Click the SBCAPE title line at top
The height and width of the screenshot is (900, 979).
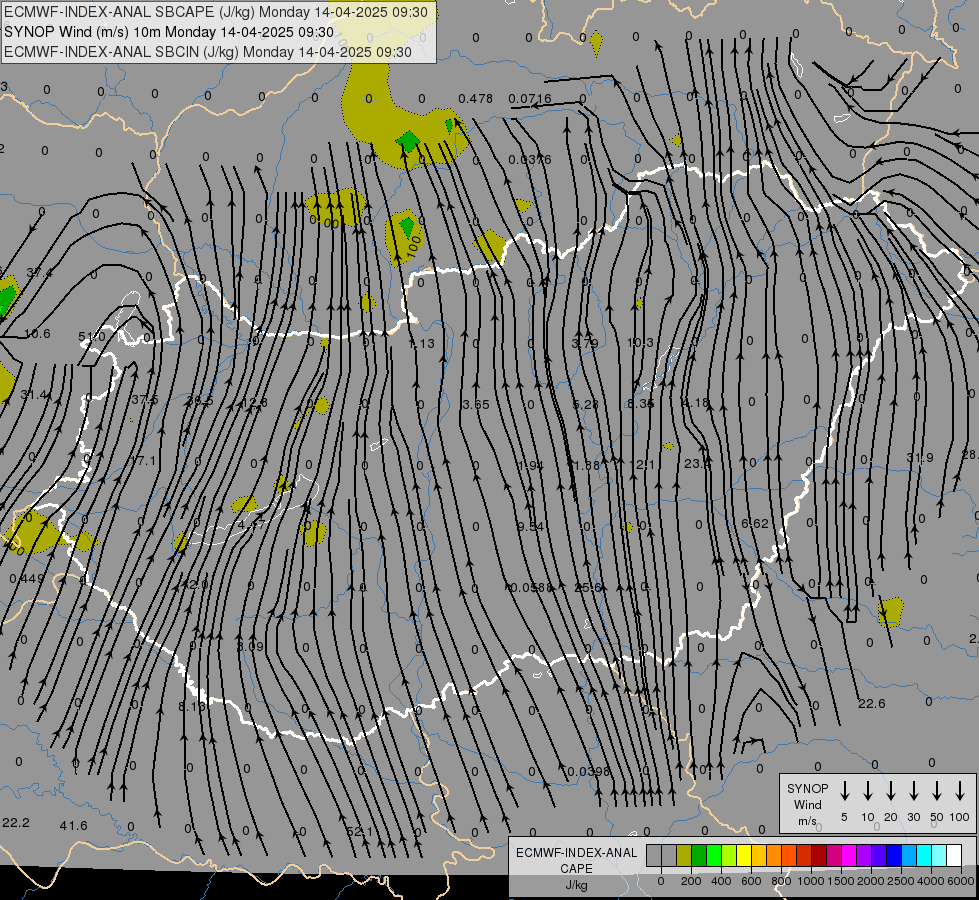(x=216, y=12)
